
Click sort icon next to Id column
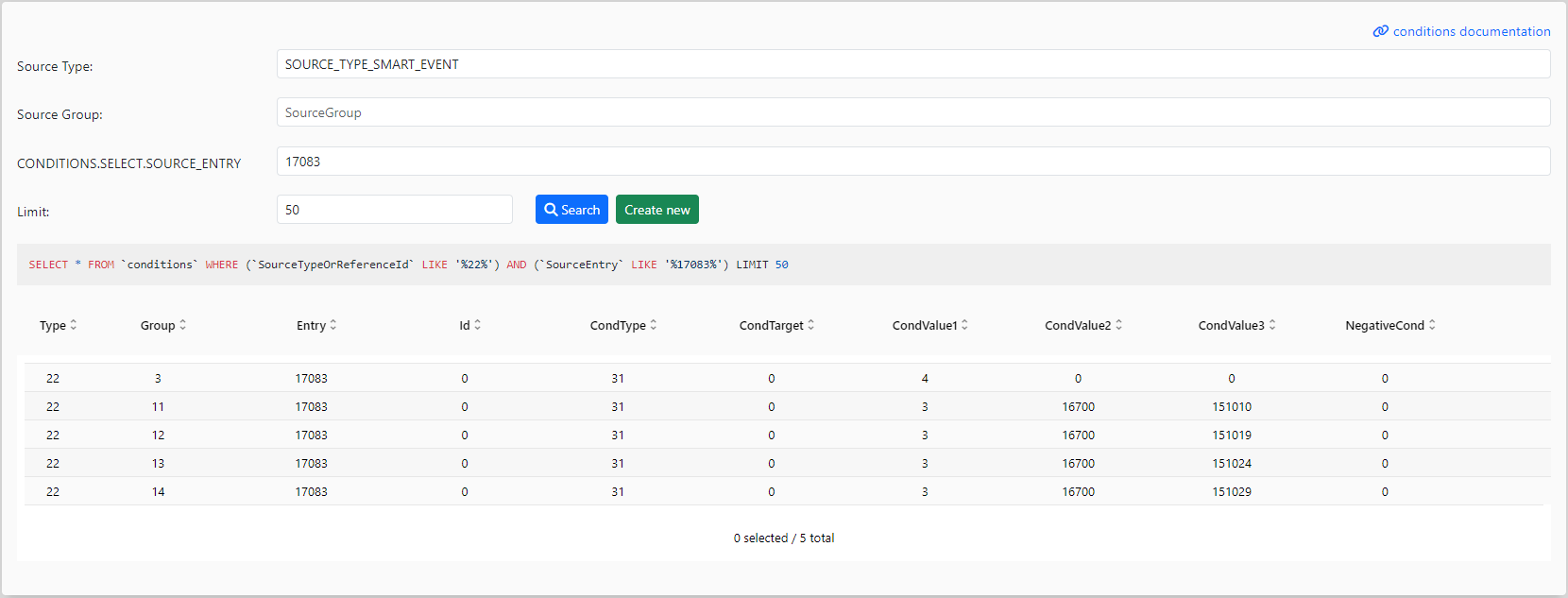click(477, 325)
